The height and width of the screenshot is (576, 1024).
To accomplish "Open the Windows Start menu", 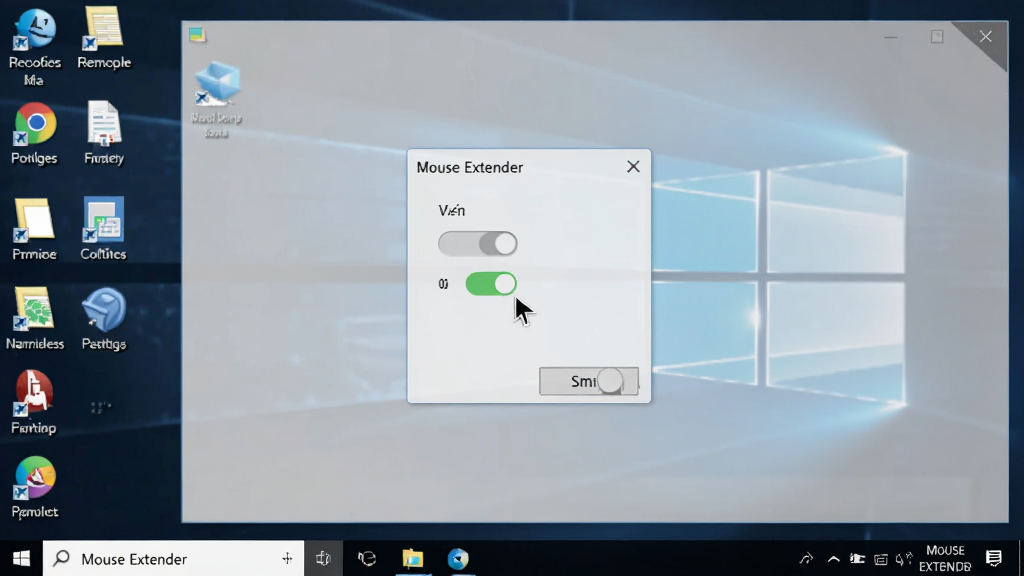I will coord(21,558).
